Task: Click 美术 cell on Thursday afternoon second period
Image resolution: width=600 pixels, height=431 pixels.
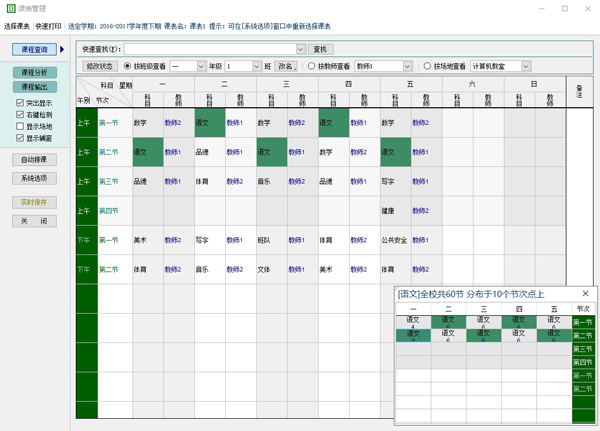Action: tap(334, 269)
